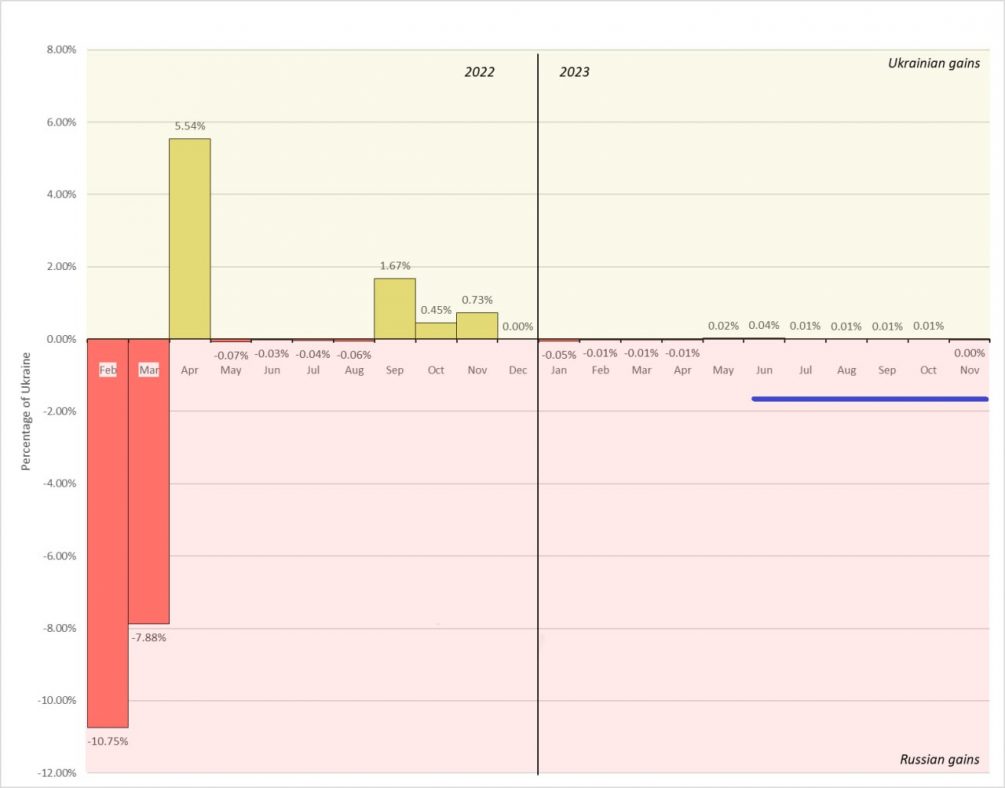1005x788 pixels.
Task: Select the 'Ukrainian gains' text label
Action: (x=934, y=64)
